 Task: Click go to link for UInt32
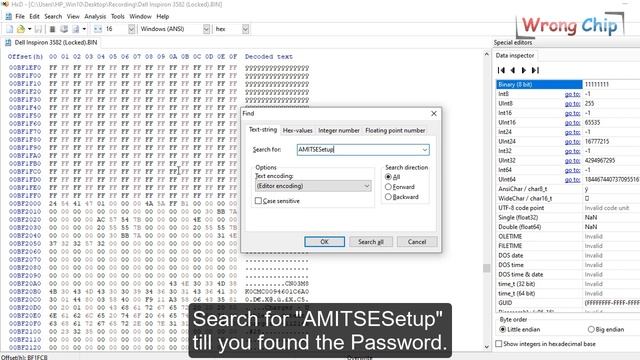[x=572, y=161]
